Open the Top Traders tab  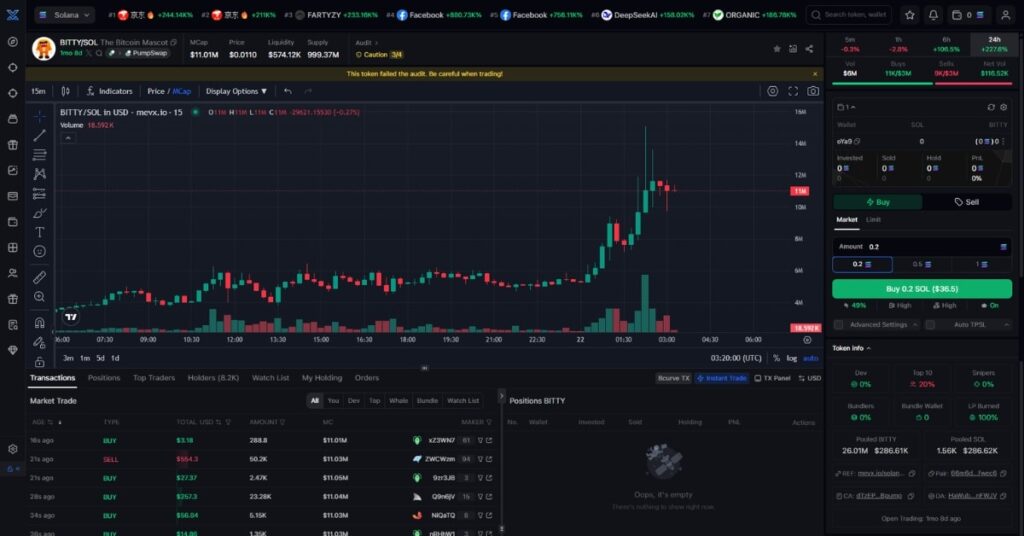[x=154, y=378]
